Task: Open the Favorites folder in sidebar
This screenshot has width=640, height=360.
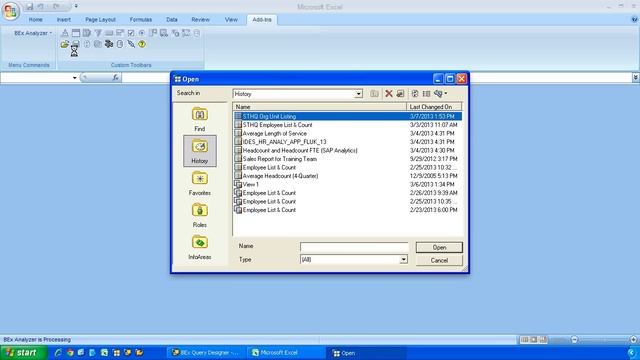Action: (200, 183)
